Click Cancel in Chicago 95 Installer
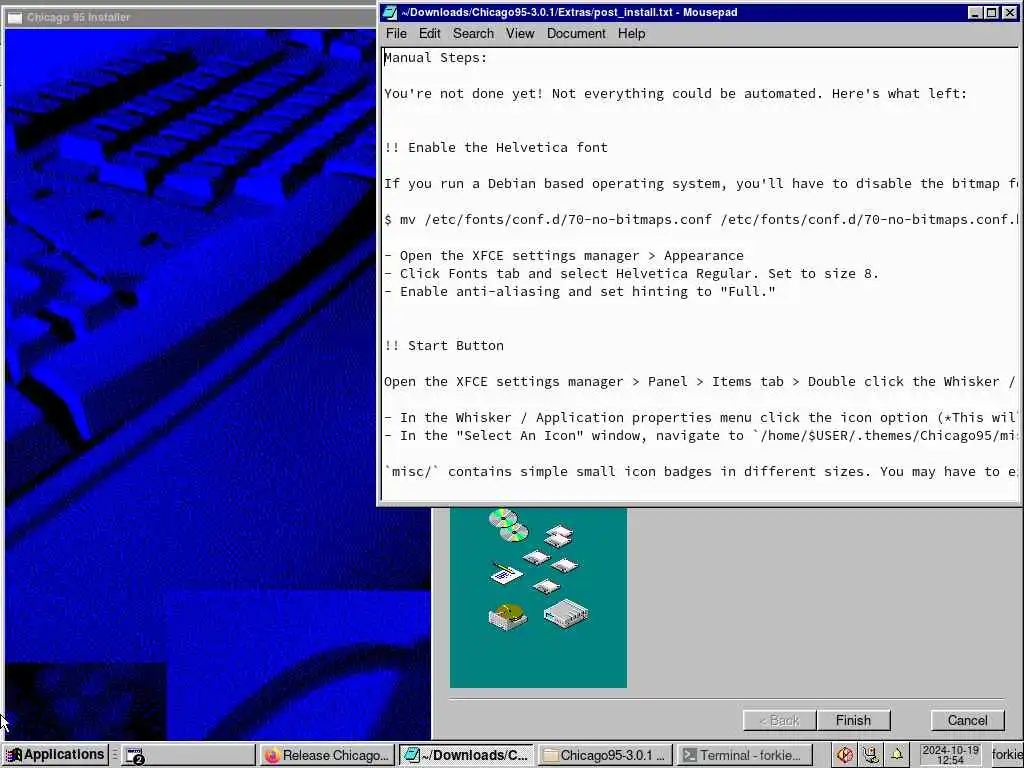The height and width of the screenshot is (768, 1024). tap(967, 720)
